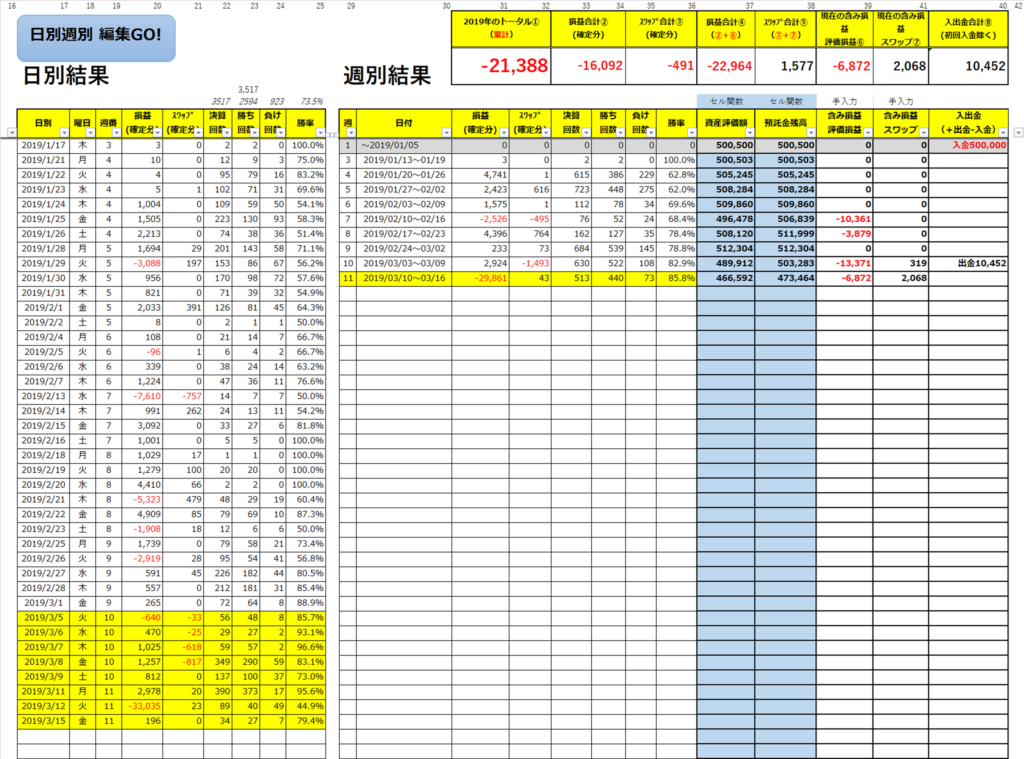
Task: Click the first セル関数 label
Action: 725,101
